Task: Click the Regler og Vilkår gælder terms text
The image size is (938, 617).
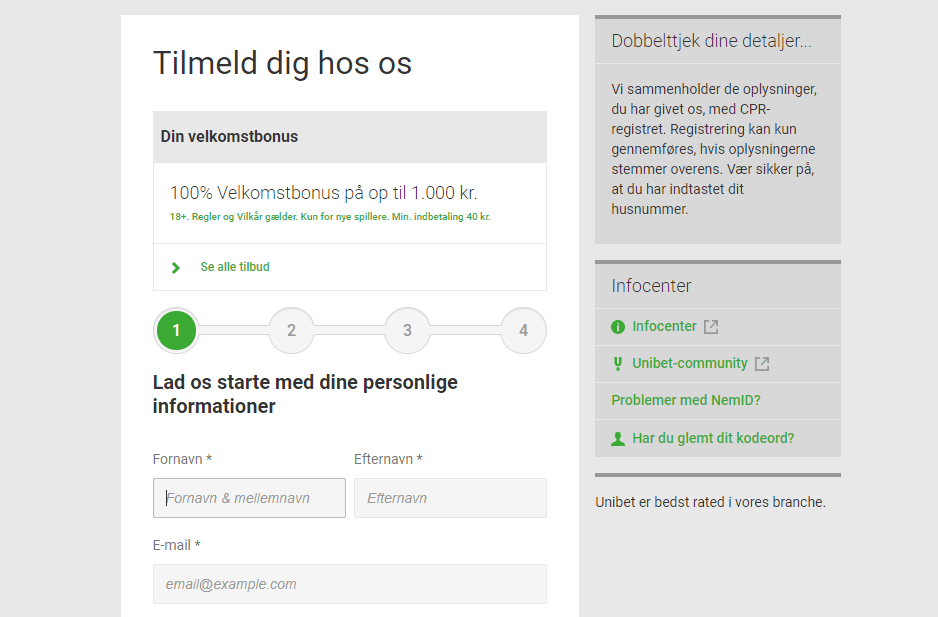Action: (x=330, y=217)
